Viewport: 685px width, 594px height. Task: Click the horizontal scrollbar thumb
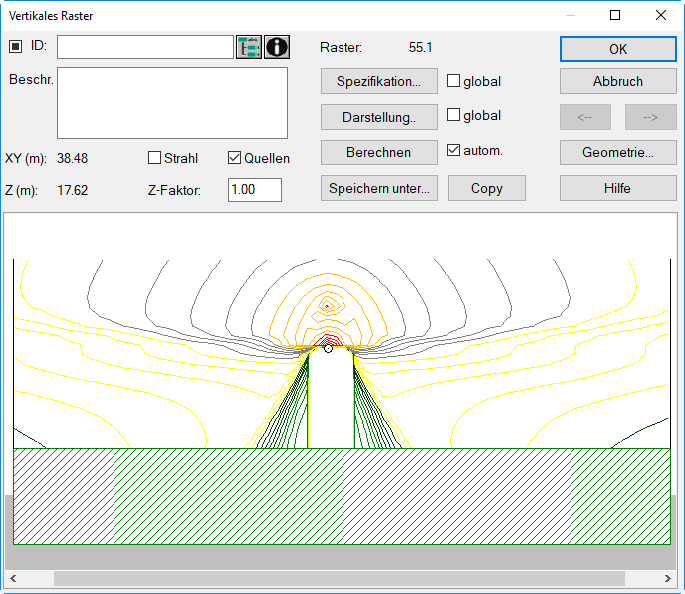(x=339, y=579)
